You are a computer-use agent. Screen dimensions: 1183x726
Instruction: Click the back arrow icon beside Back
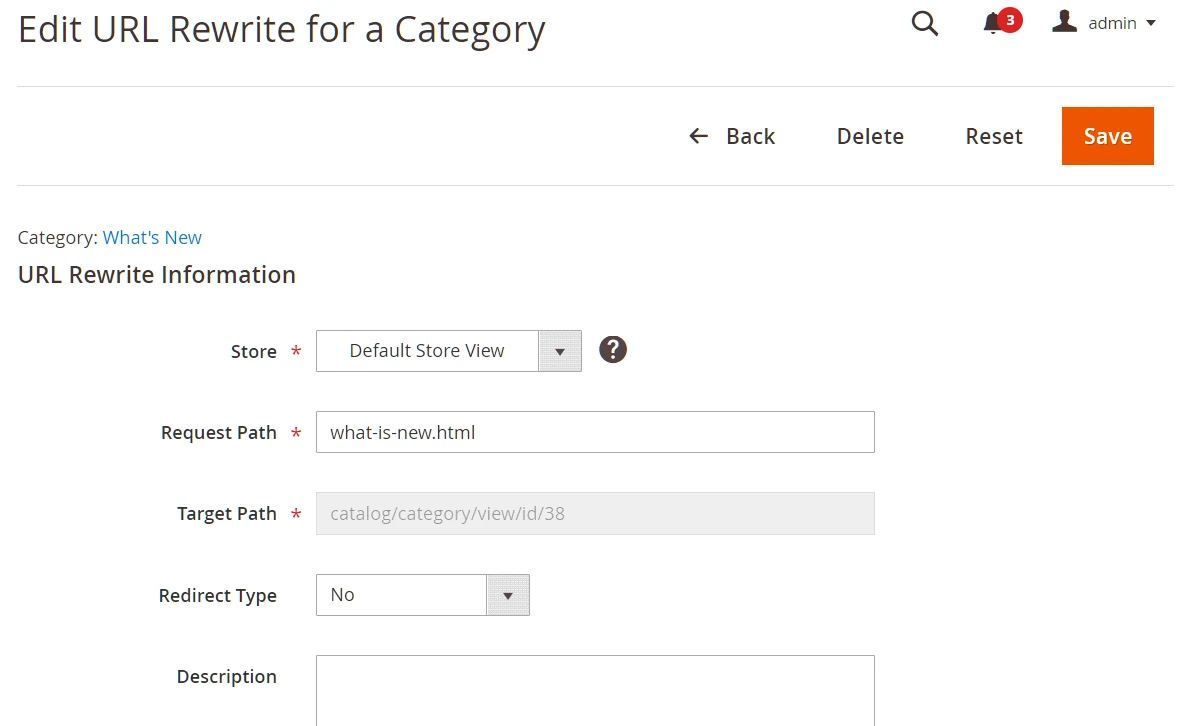[698, 136]
